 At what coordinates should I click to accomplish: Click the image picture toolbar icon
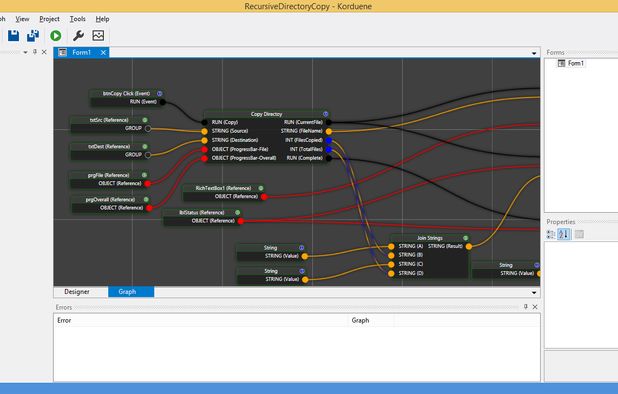98,36
